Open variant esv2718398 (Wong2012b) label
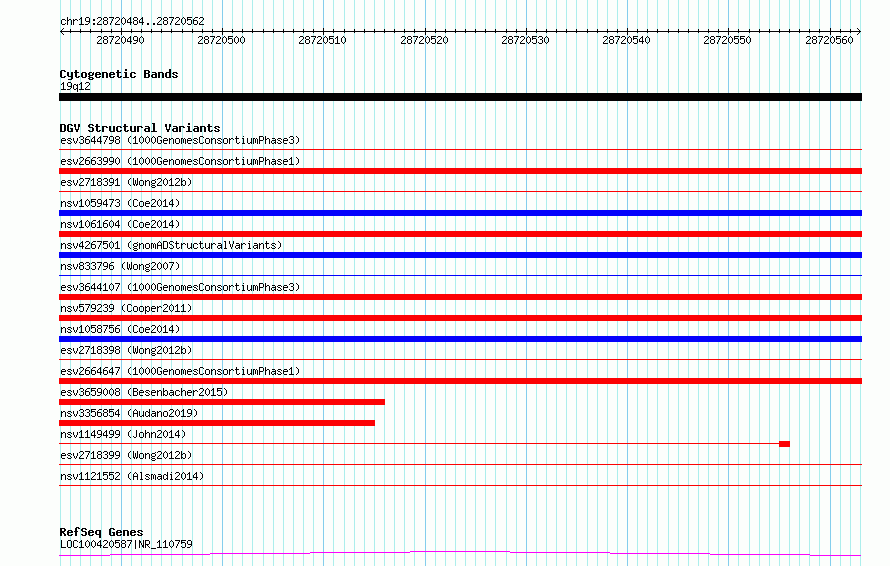This screenshot has height=566, width=890. (x=126, y=350)
